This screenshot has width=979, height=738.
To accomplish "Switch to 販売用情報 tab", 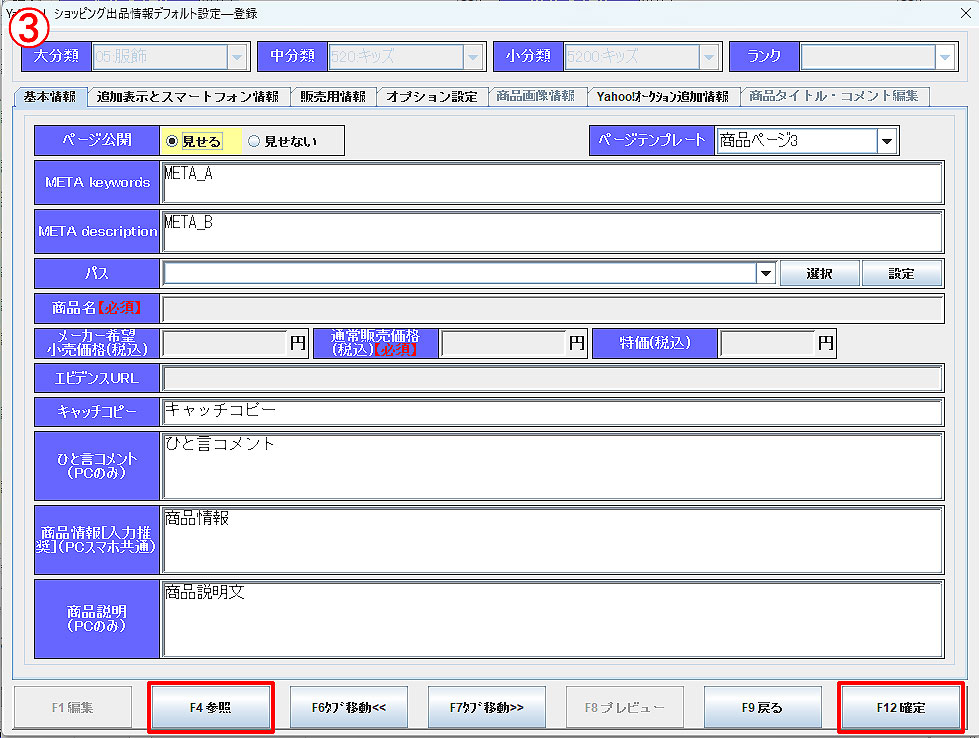I will [333, 97].
